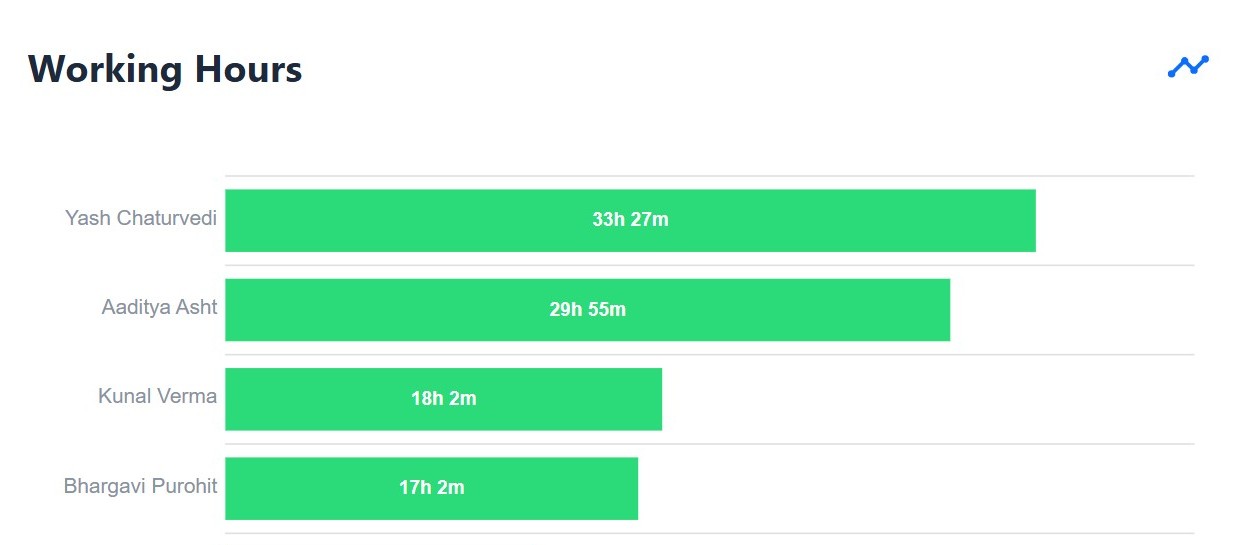The height and width of the screenshot is (545, 1243).
Task: Open the Aaditya Asht name label
Action: pos(159,307)
